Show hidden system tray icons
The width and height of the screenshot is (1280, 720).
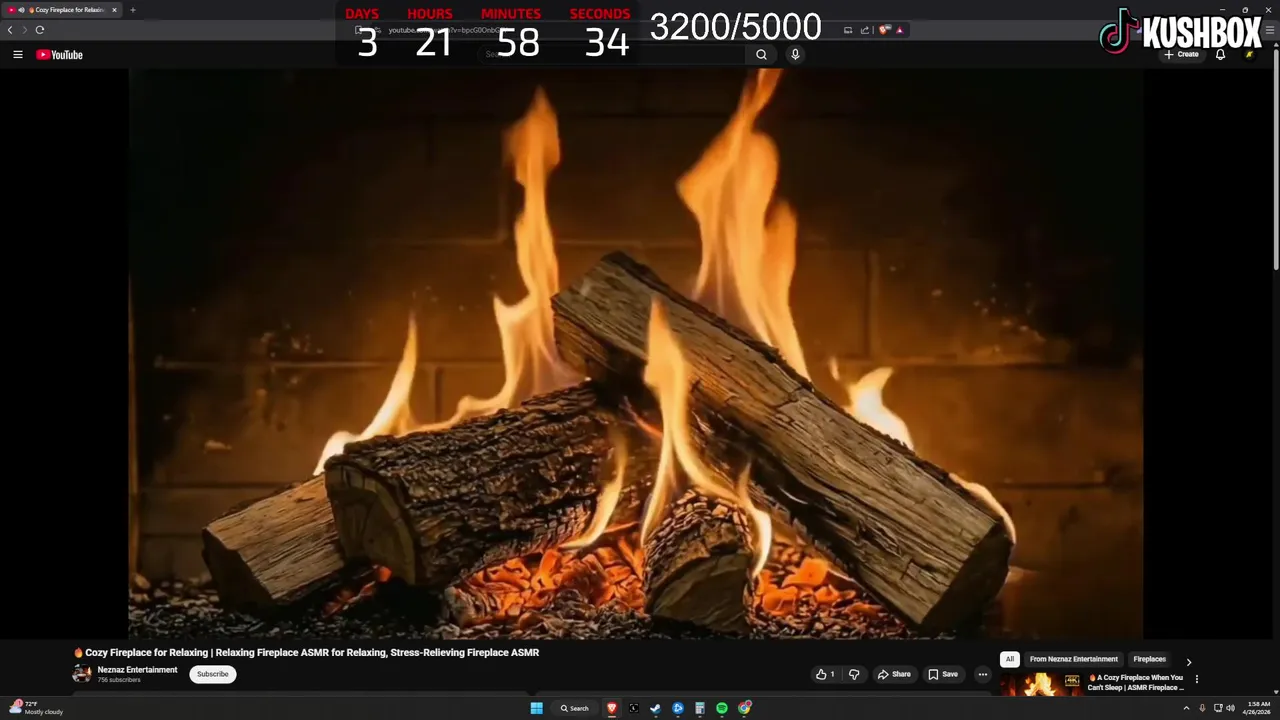coord(1187,708)
